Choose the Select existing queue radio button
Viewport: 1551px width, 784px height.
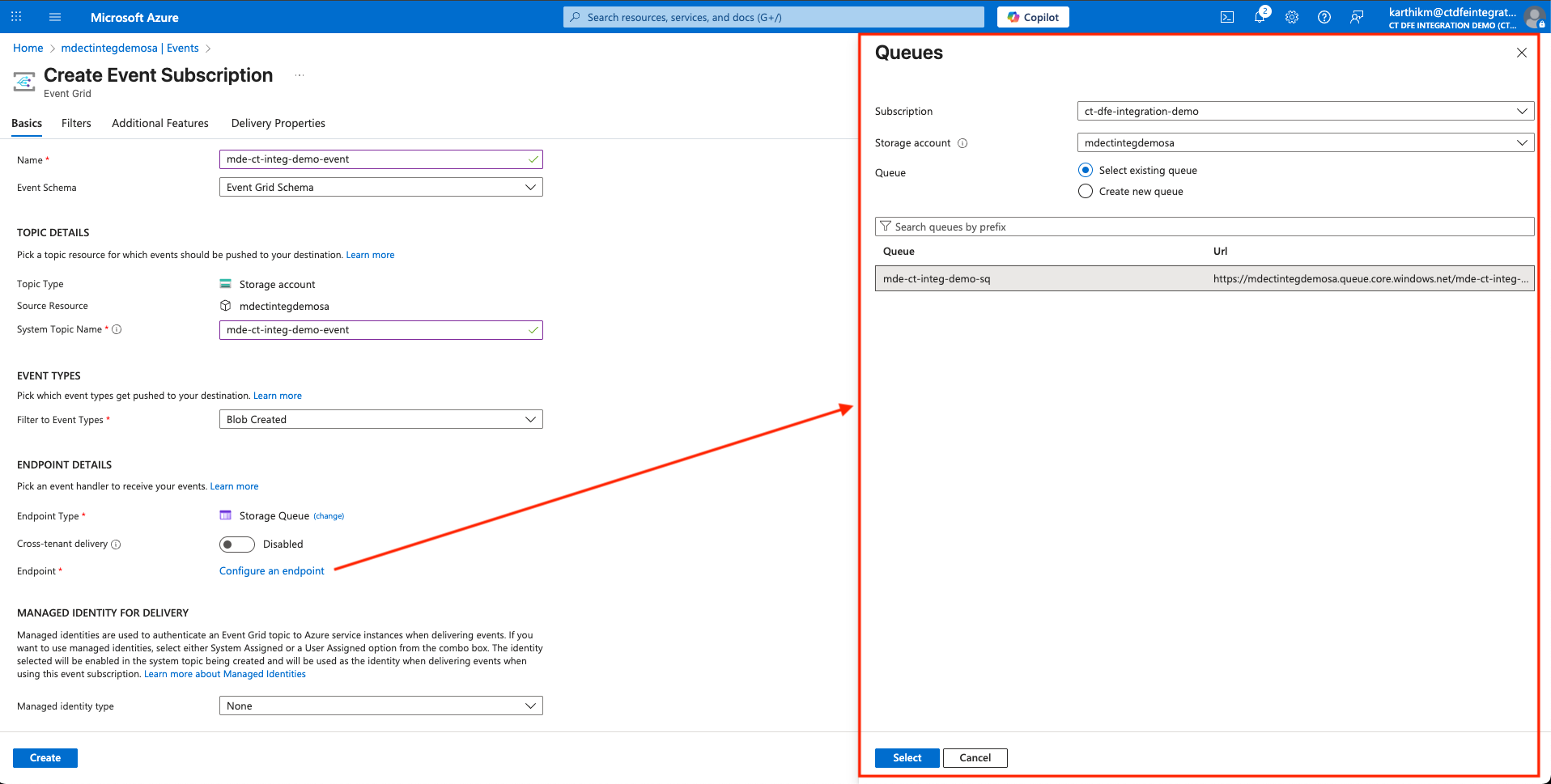point(1086,170)
